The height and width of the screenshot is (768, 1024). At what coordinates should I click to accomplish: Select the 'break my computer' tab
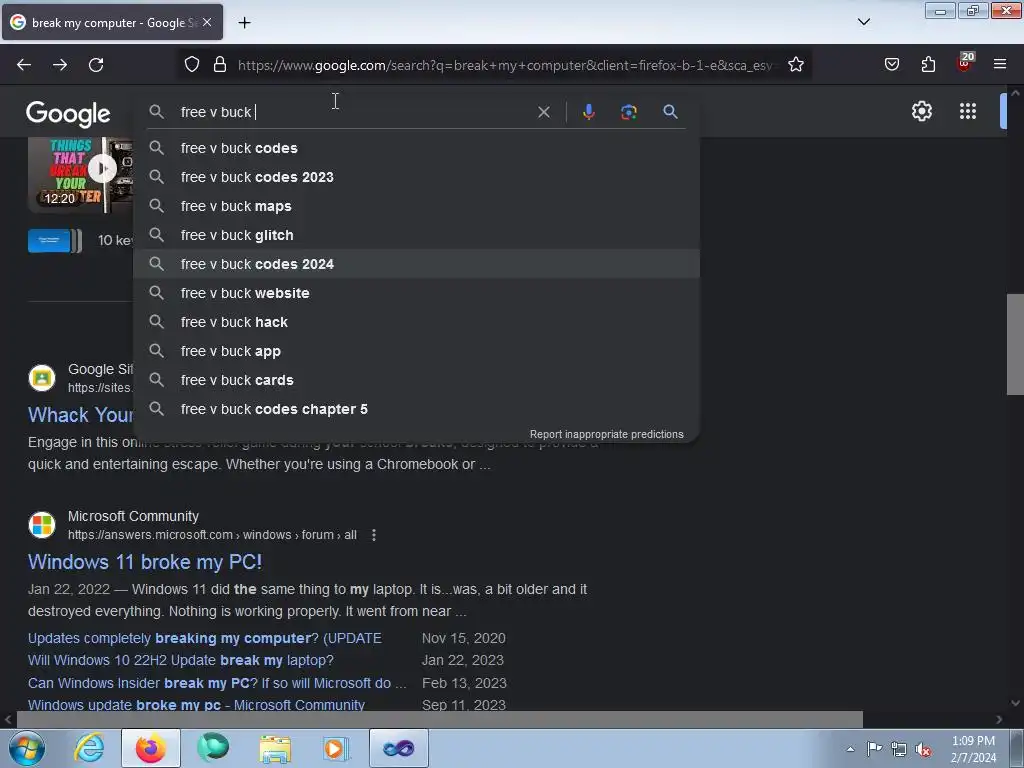pyautogui.click(x=112, y=22)
